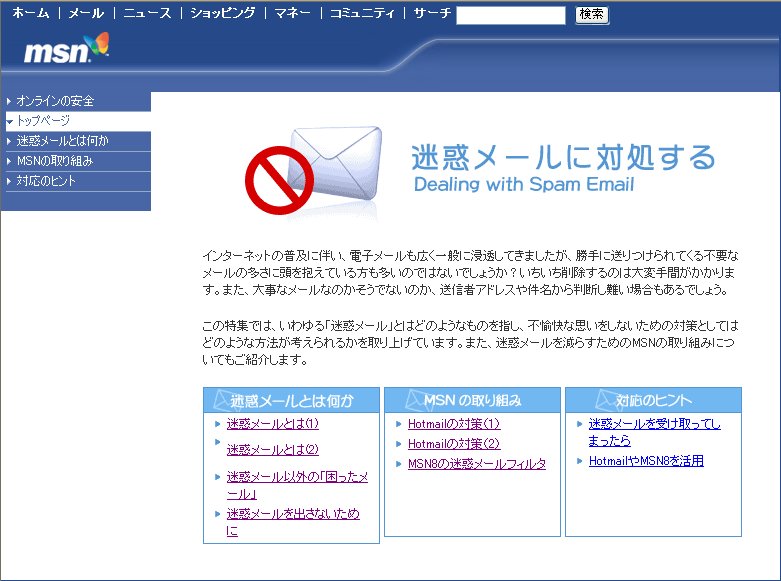Open link 迷惑メールを出さないために
Screen dimensions: 781x581
coord(293,522)
